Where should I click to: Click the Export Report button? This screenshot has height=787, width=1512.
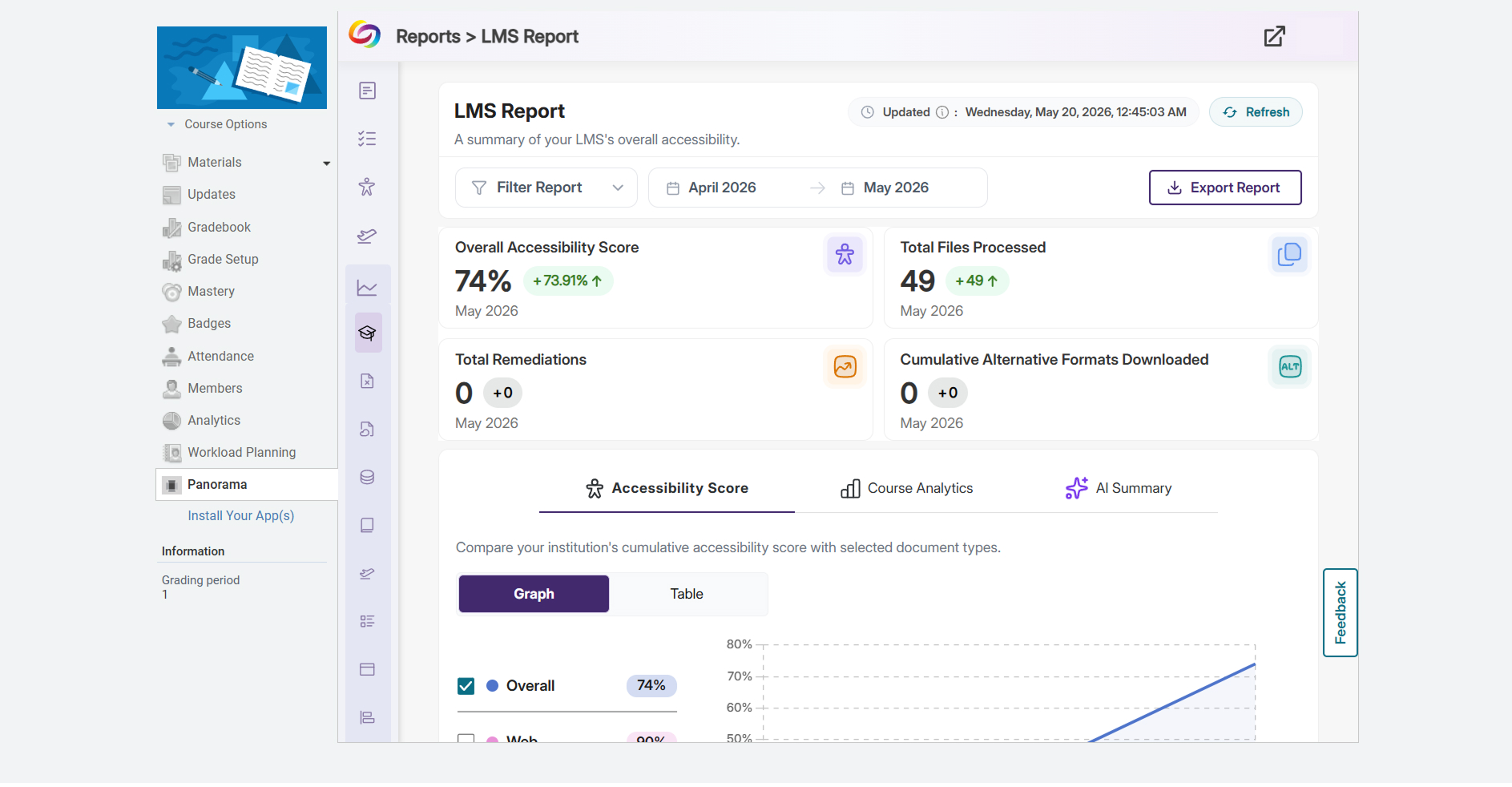(x=1224, y=188)
